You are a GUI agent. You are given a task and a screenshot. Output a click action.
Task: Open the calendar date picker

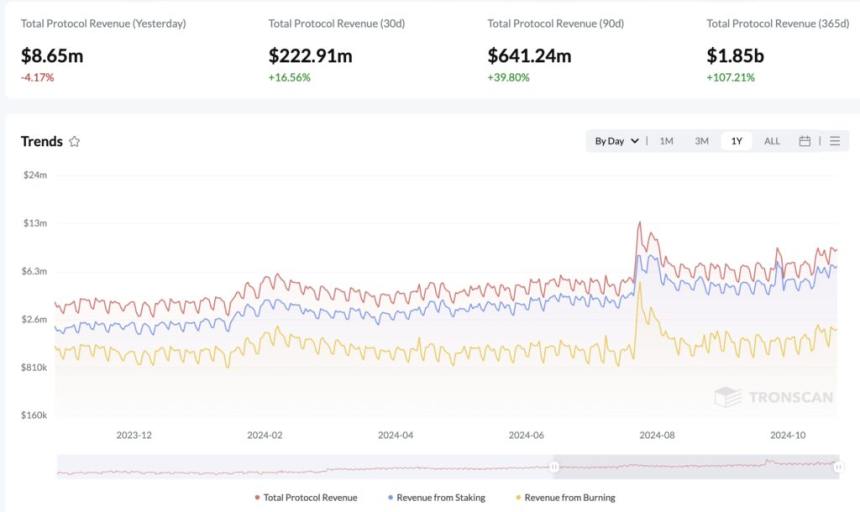point(804,141)
